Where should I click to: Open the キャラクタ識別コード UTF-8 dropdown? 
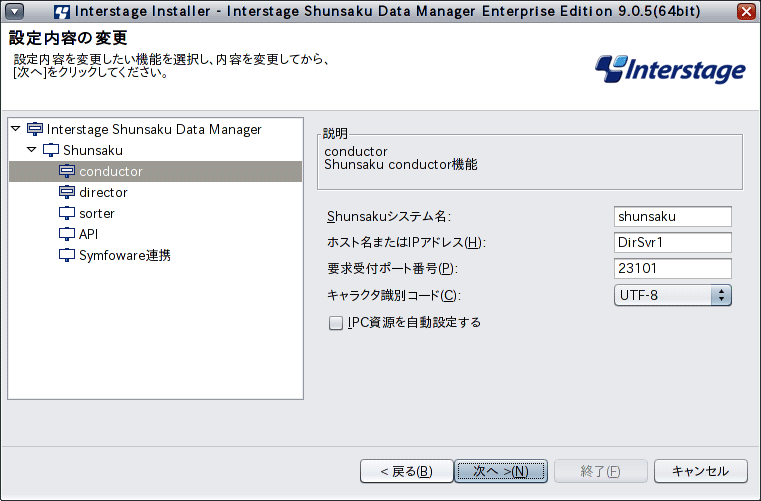click(672, 295)
